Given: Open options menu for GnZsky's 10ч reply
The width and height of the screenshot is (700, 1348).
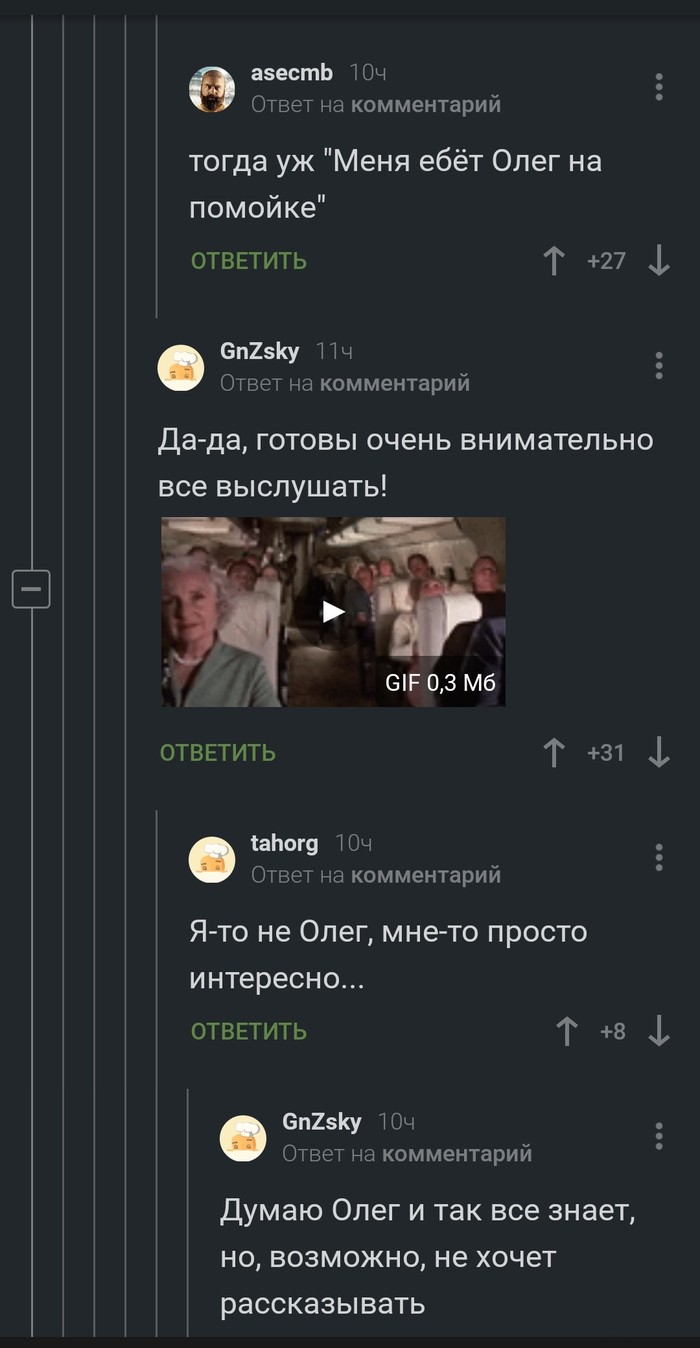Looking at the screenshot, I should pyautogui.click(x=659, y=1135).
